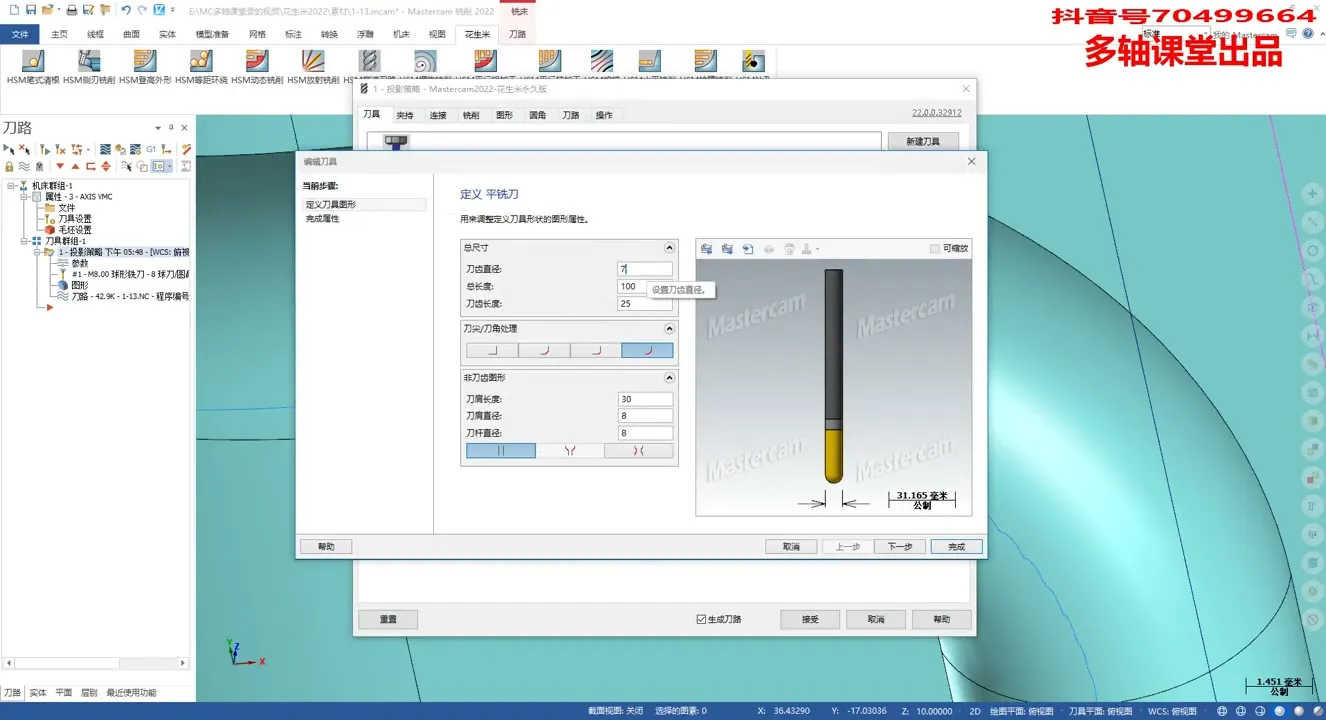Image resolution: width=1326 pixels, height=720 pixels.
Task: Choose the HSM登高外形 toolpath icon
Action: tap(145, 62)
